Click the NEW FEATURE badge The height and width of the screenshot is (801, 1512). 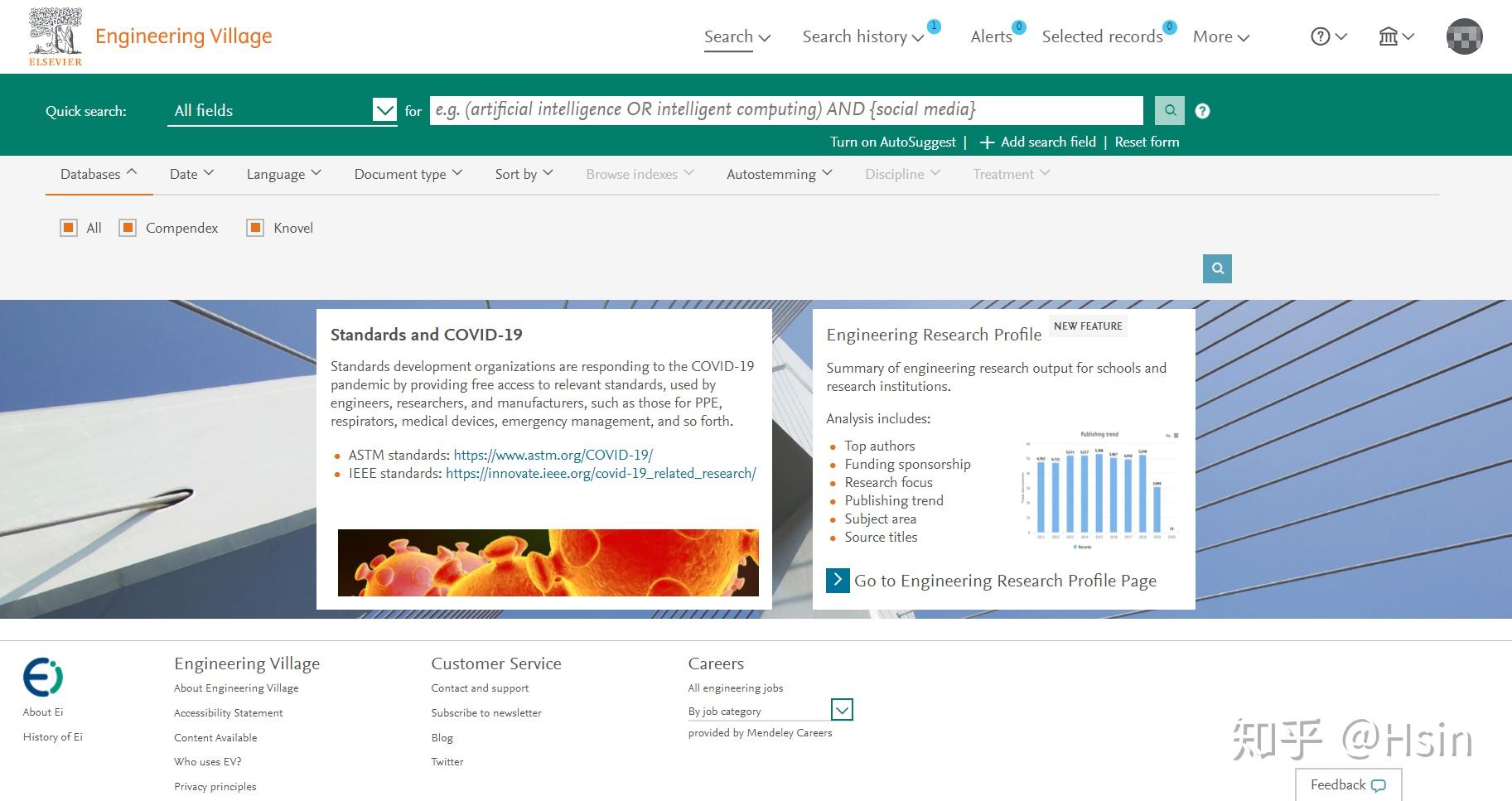point(1088,326)
